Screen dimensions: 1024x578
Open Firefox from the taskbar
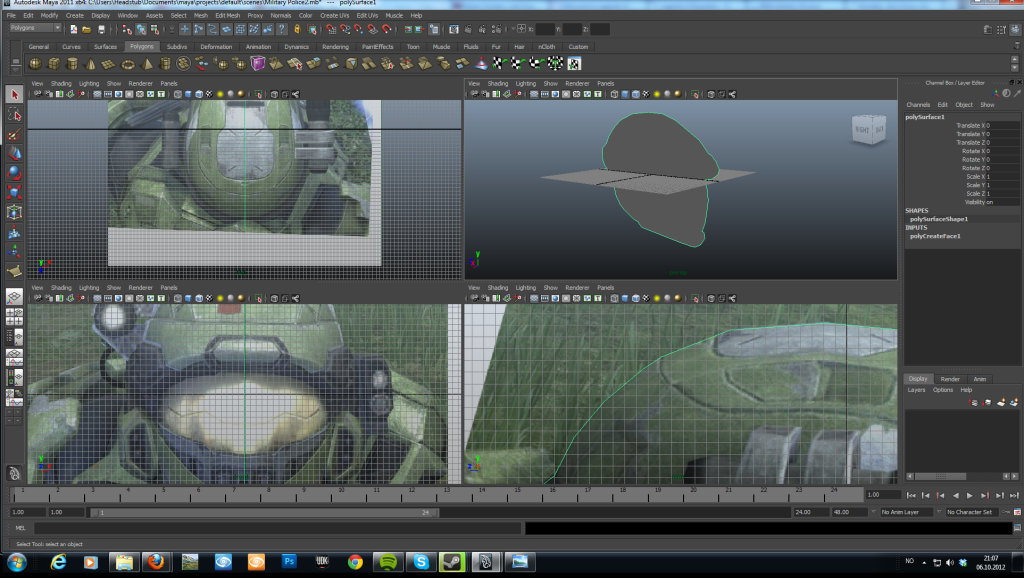(x=155, y=562)
